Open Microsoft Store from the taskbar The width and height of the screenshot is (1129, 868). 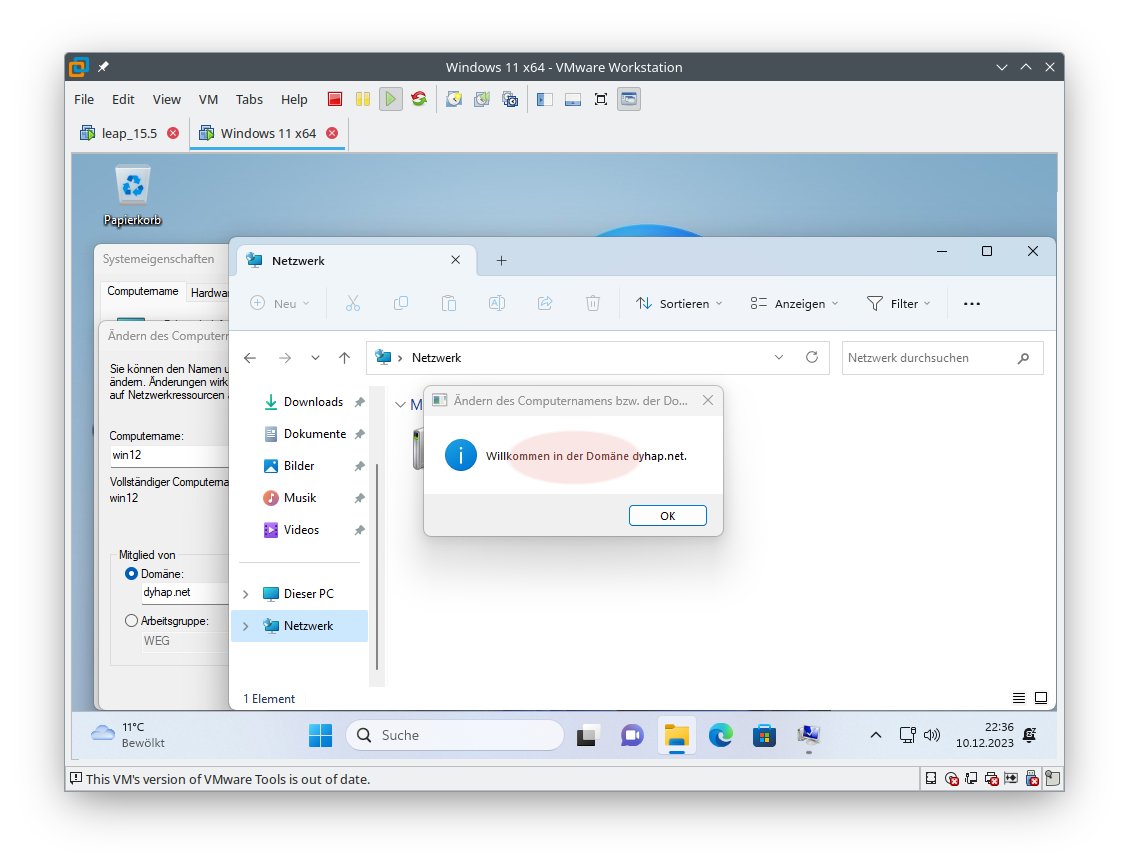point(765,736)
